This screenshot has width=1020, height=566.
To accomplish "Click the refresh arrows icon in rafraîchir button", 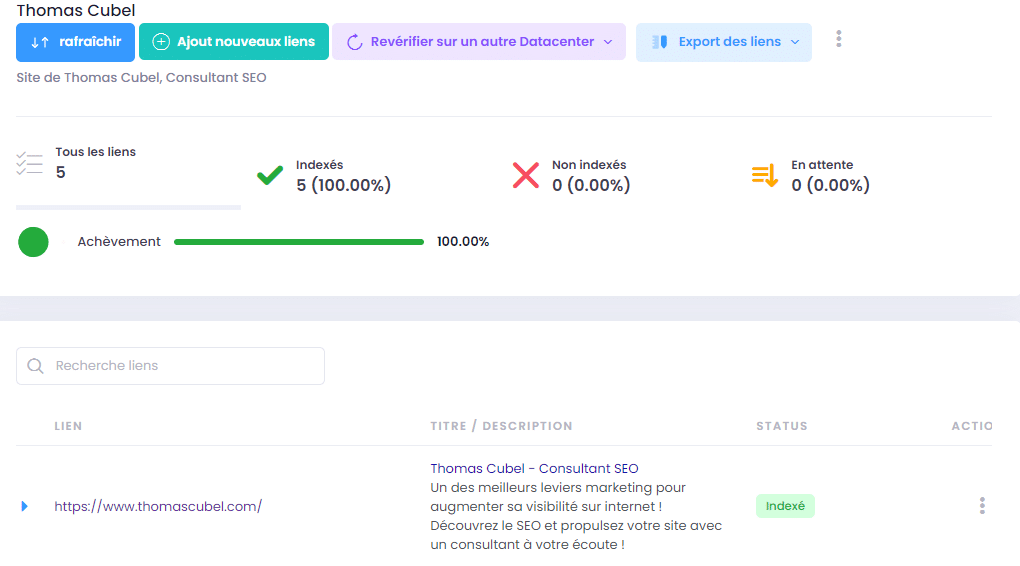I will [x=40, y=42].
